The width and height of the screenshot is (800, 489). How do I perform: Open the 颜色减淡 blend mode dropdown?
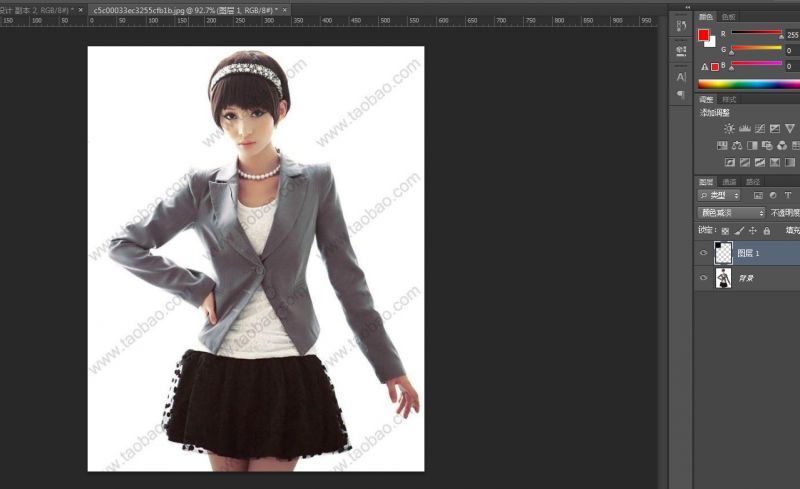click(731, 213)
